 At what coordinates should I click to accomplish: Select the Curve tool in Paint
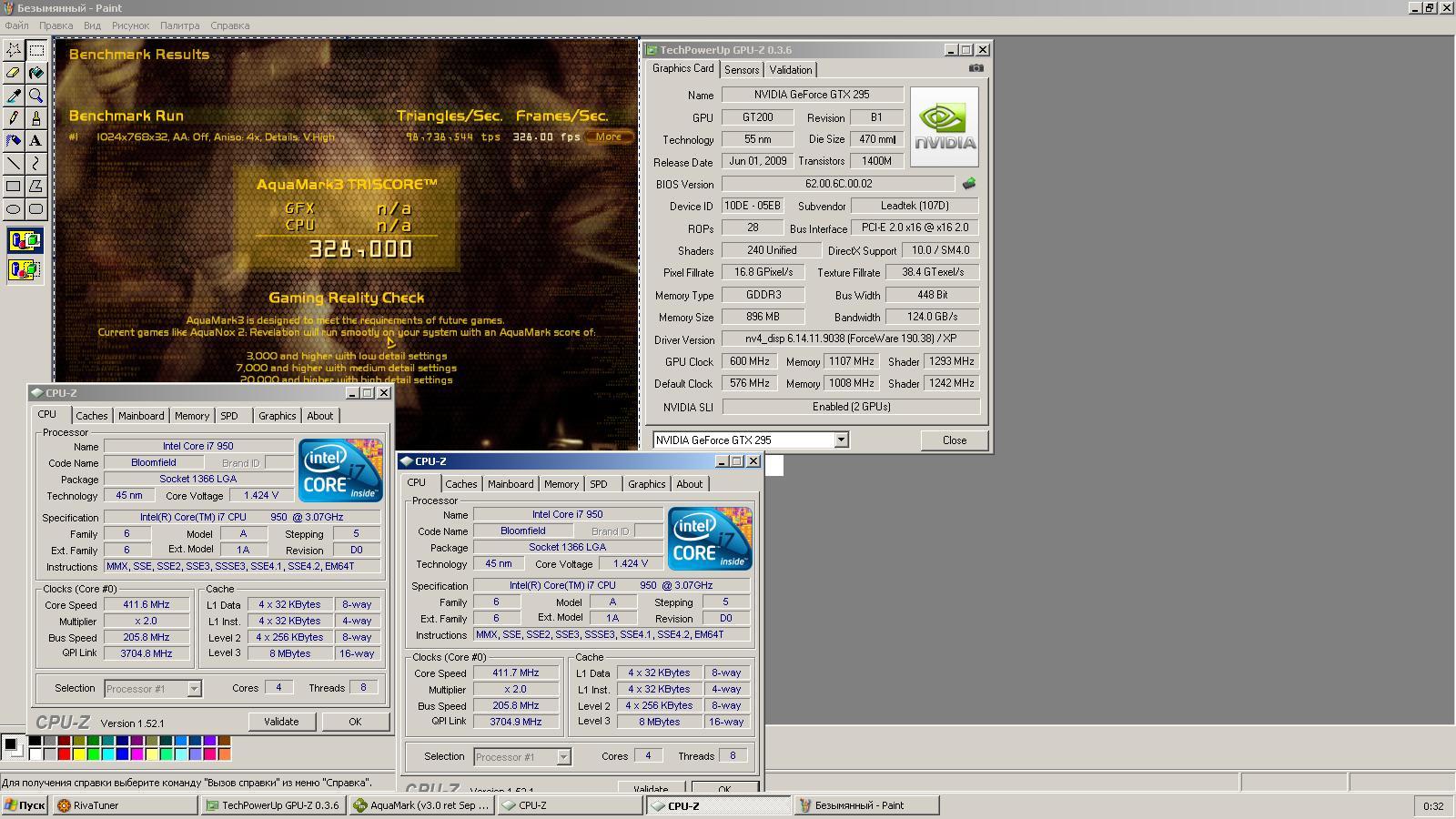pos(36,164)
